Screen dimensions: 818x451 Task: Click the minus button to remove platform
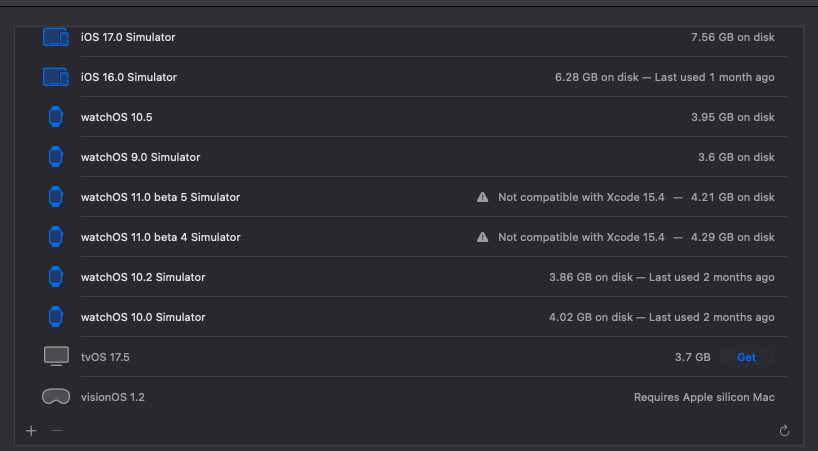(x=57, y=430)
